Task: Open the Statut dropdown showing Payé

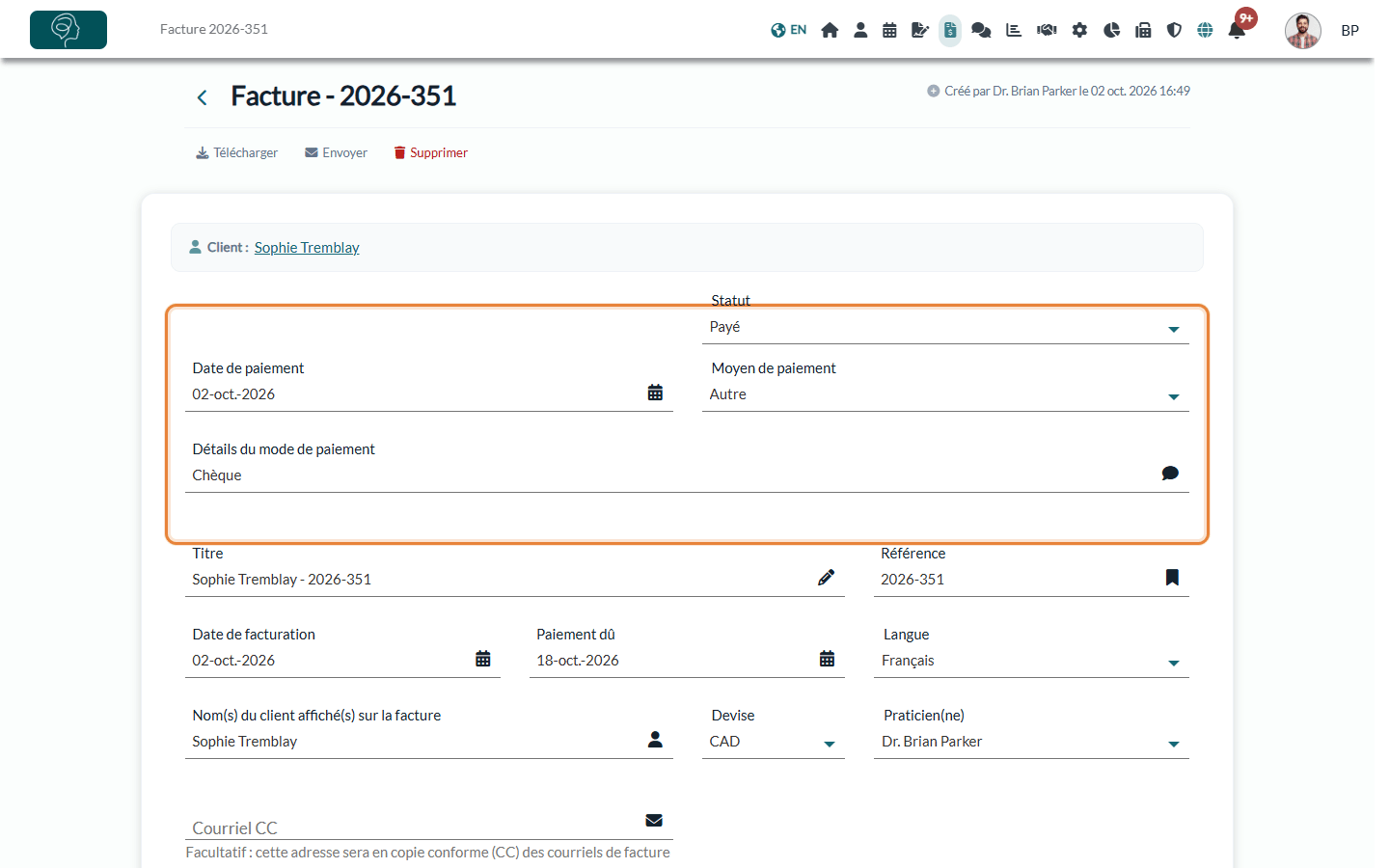Action: [945, 328]
